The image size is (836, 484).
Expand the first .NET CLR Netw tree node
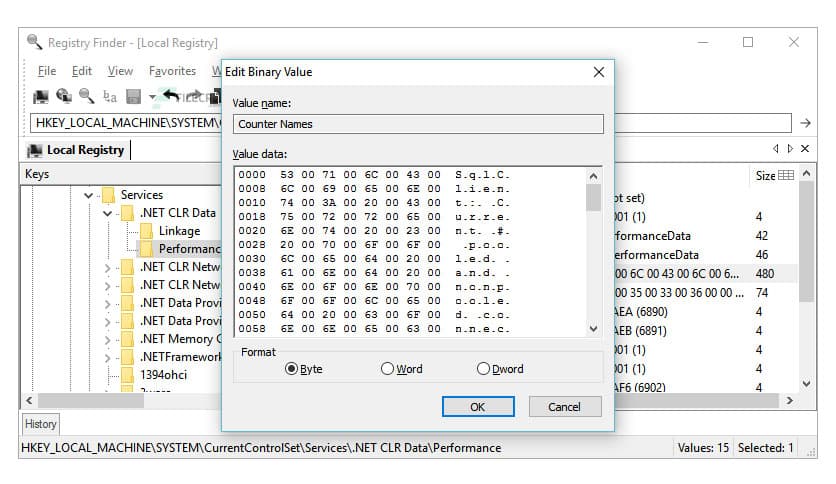point(108,268)
